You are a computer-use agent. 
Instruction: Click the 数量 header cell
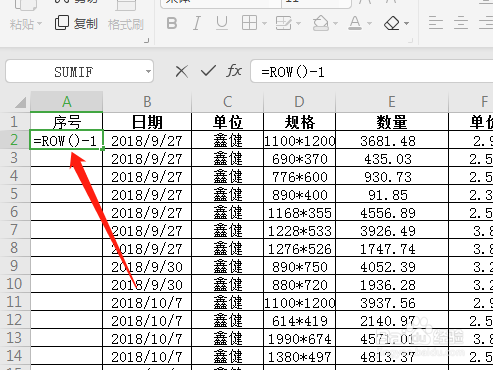[x=392, y=122]
